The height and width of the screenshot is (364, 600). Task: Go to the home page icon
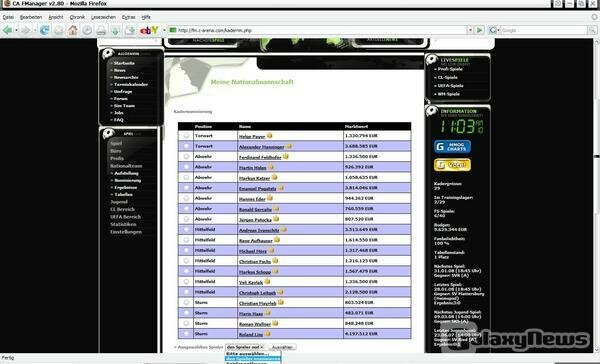[73, 30]
